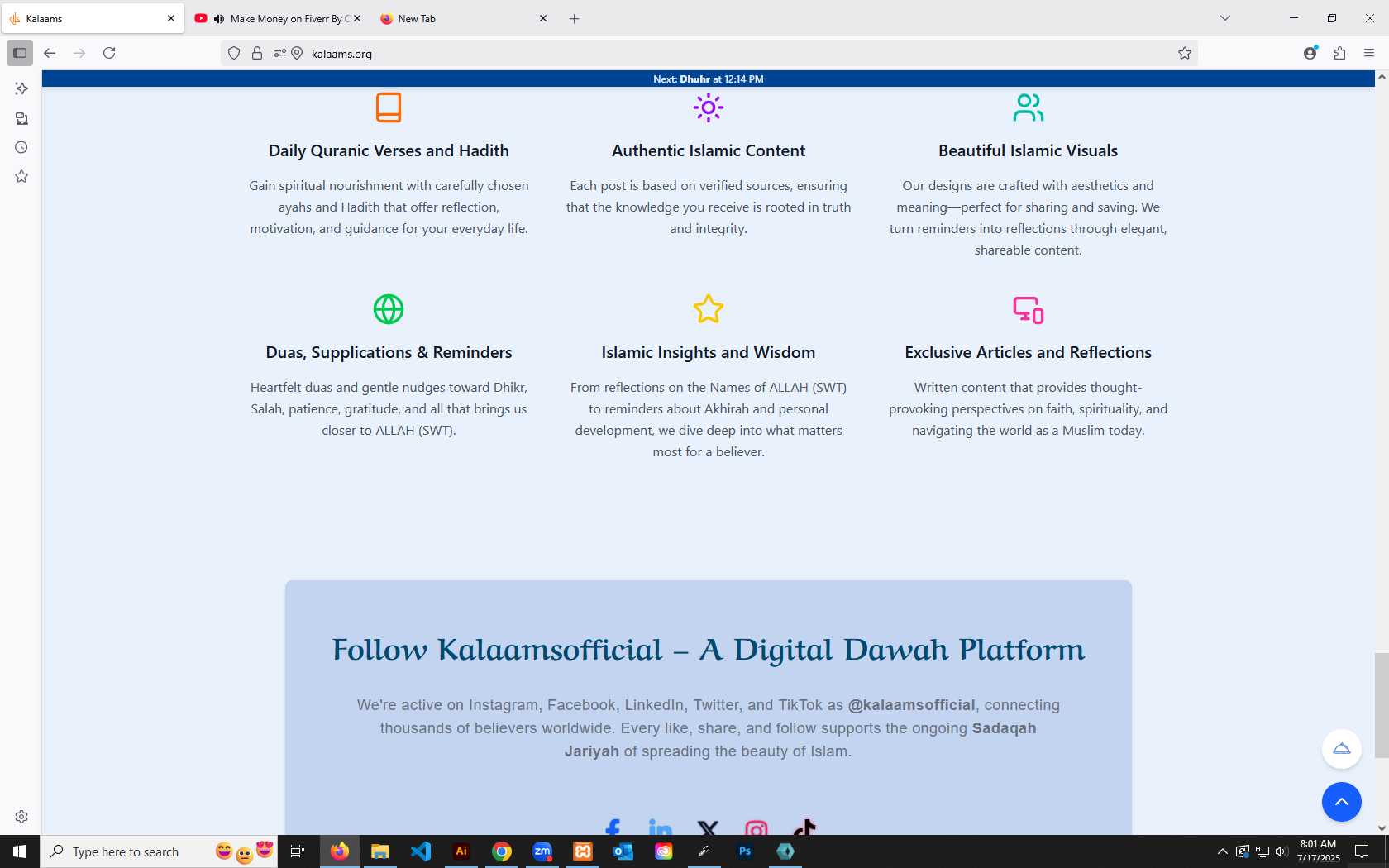This screenshot has height=868, width=1389.
Task: Open Firefox application menu
Action: [x=1369, y=53]
